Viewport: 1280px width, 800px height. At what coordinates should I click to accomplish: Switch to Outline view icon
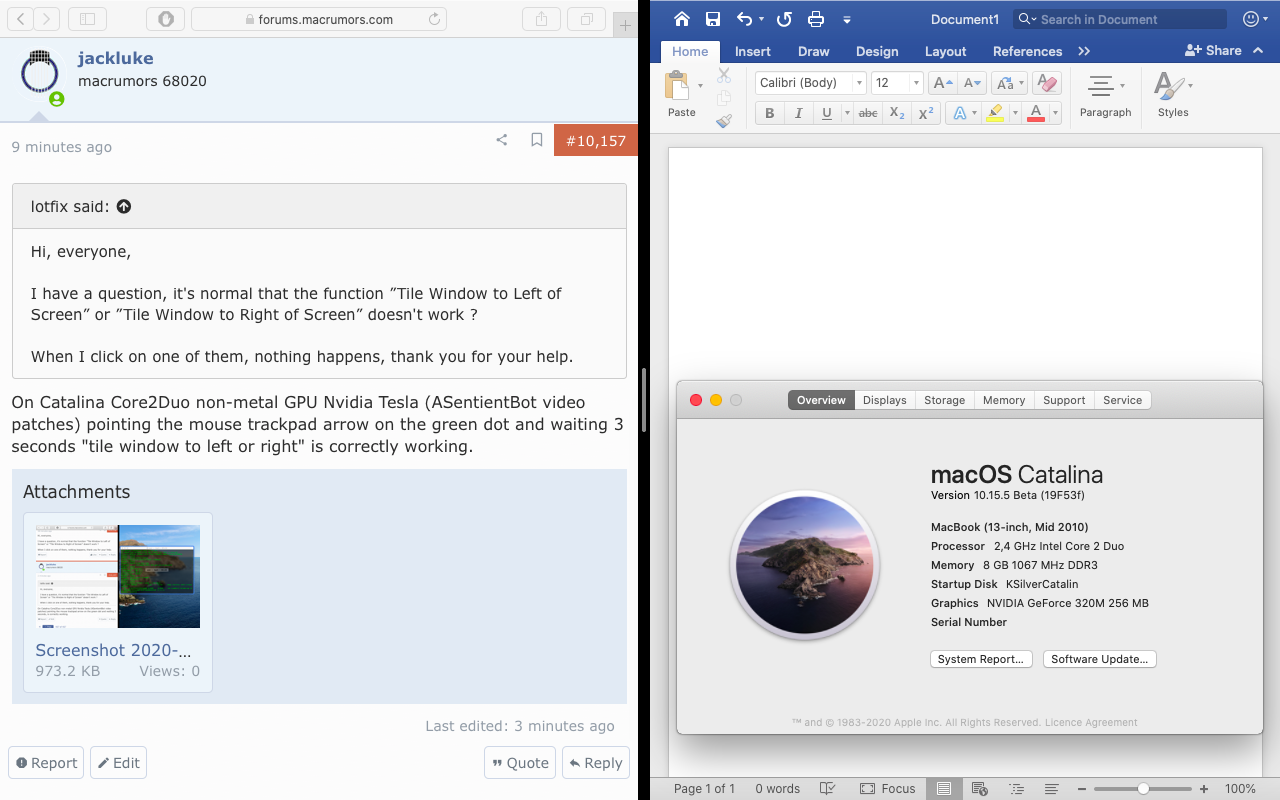pyautogui.click(x=1016, y=788)
